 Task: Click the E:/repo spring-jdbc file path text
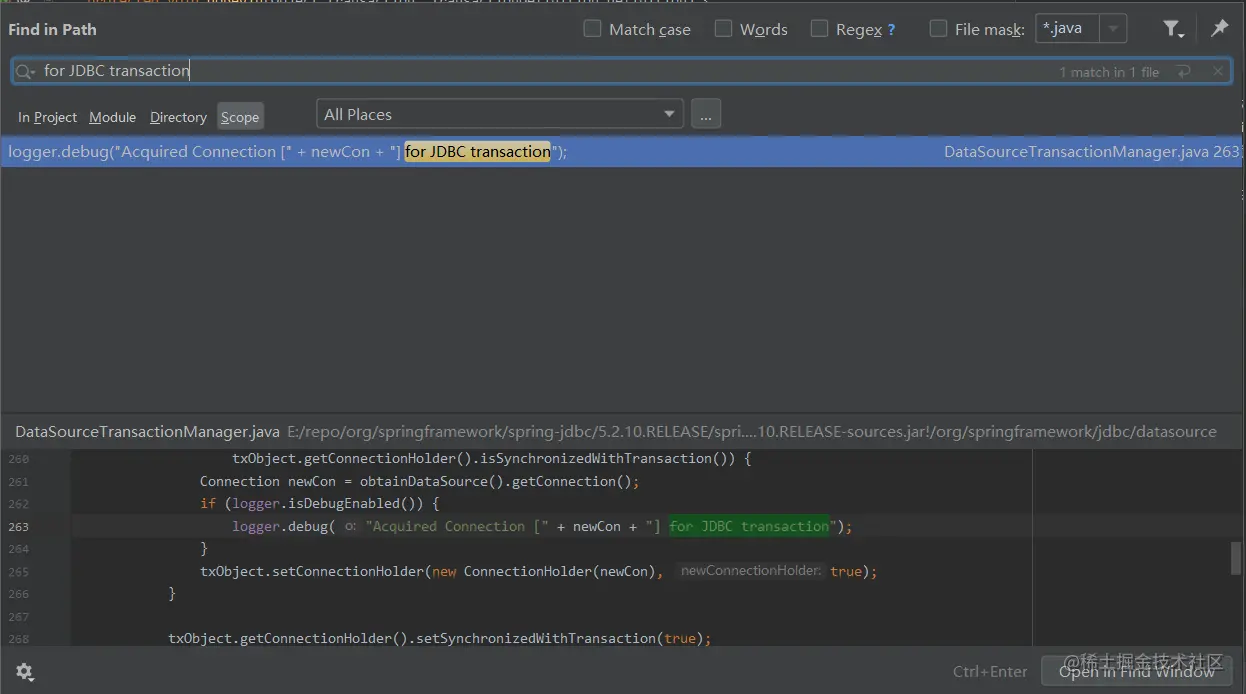(751, 432)
